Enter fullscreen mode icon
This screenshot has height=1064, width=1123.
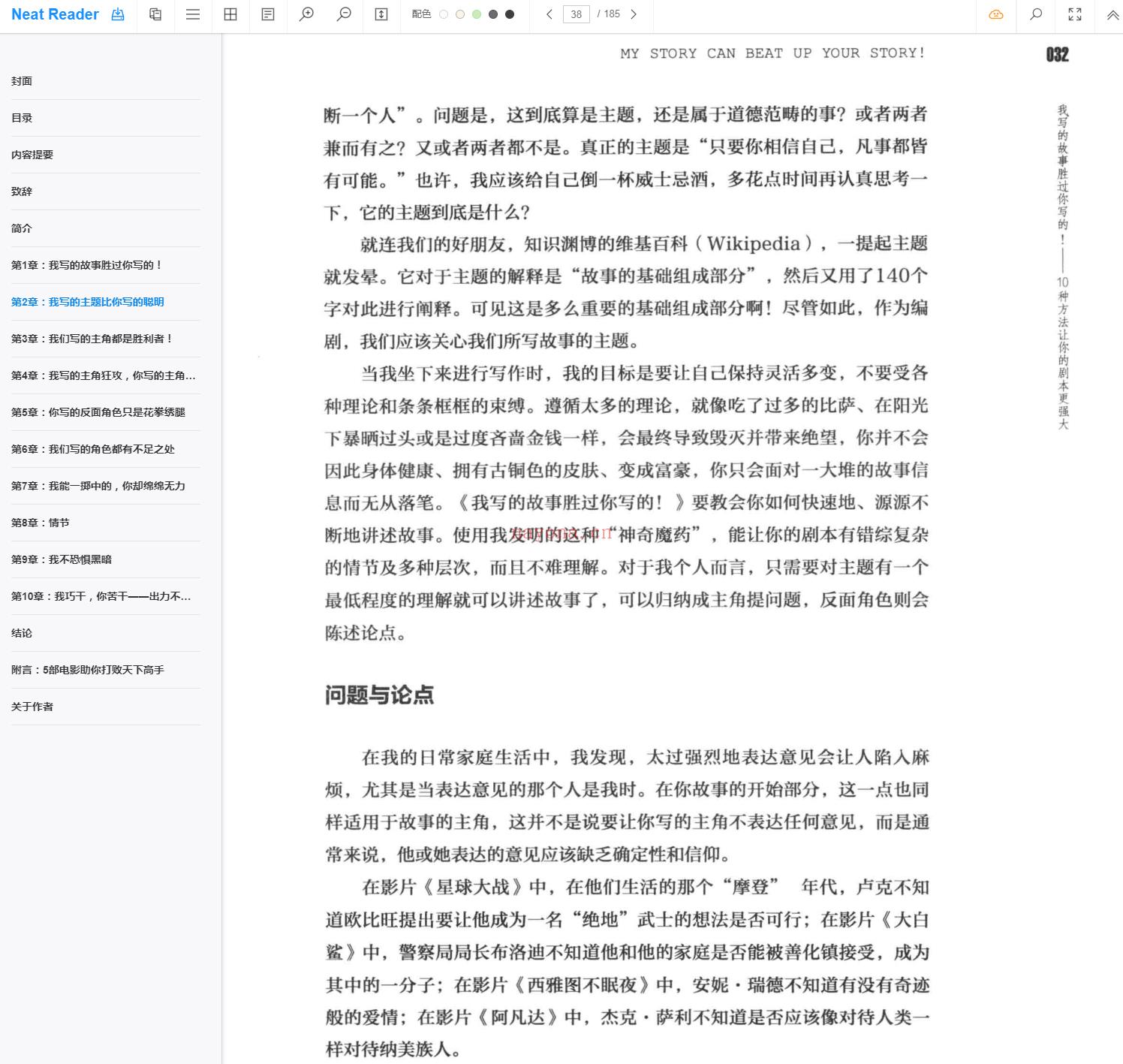point(1075,14)
